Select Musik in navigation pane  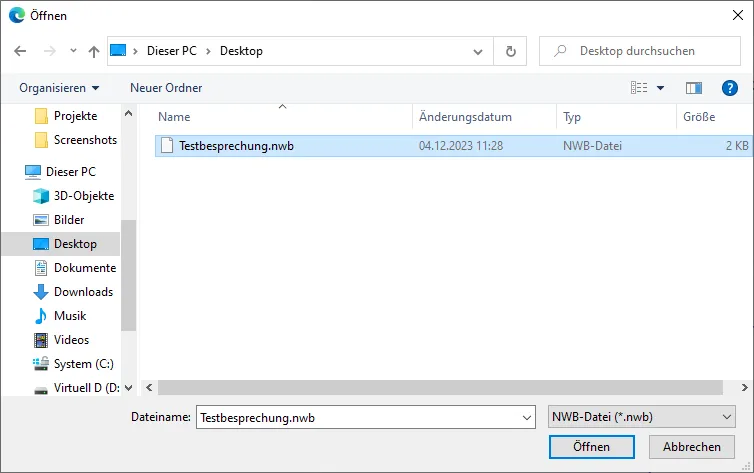coord(69,316)
